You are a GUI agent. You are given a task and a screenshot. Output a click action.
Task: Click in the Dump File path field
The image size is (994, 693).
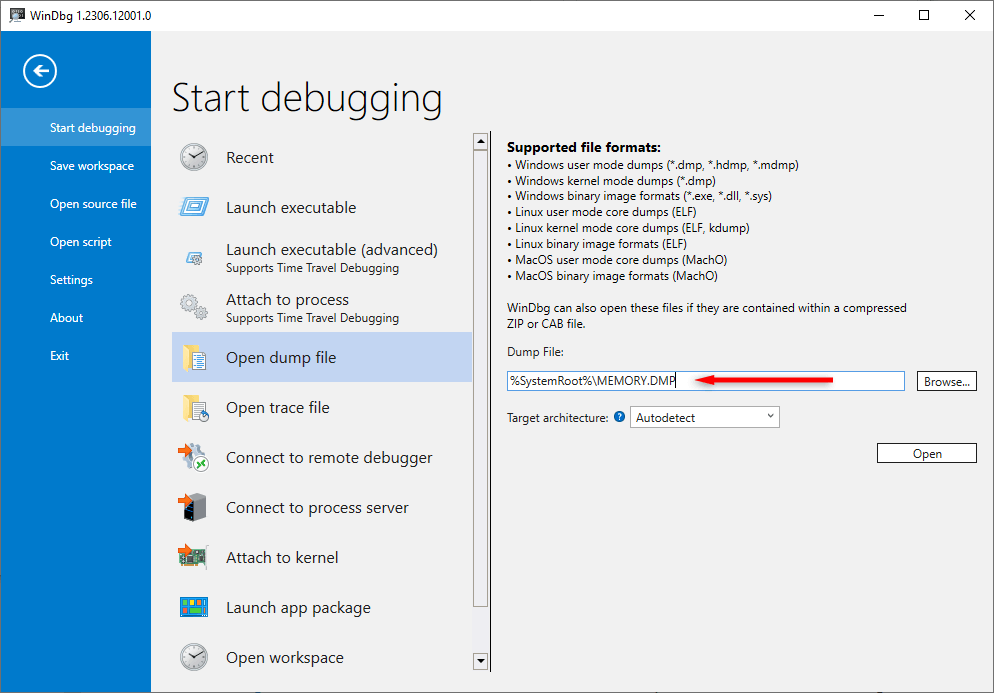705,380
